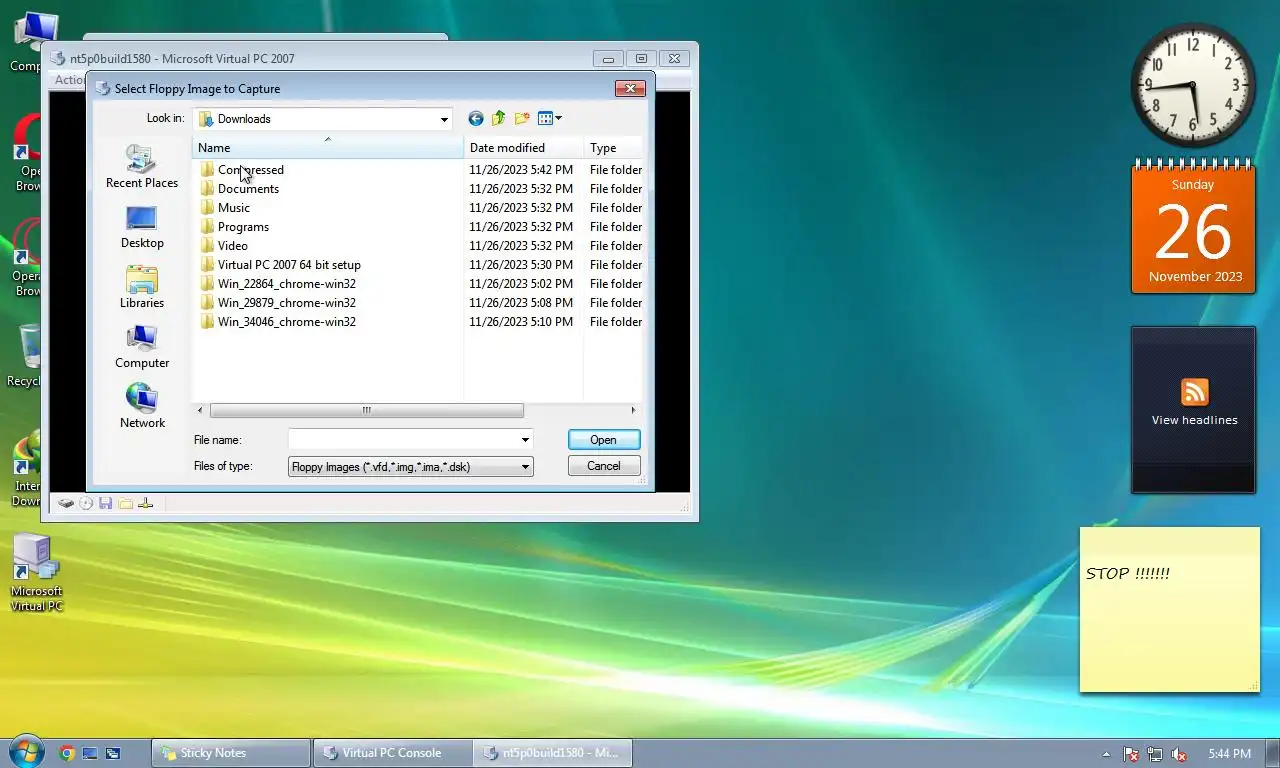Select the Programs folder

coord(234,227)
